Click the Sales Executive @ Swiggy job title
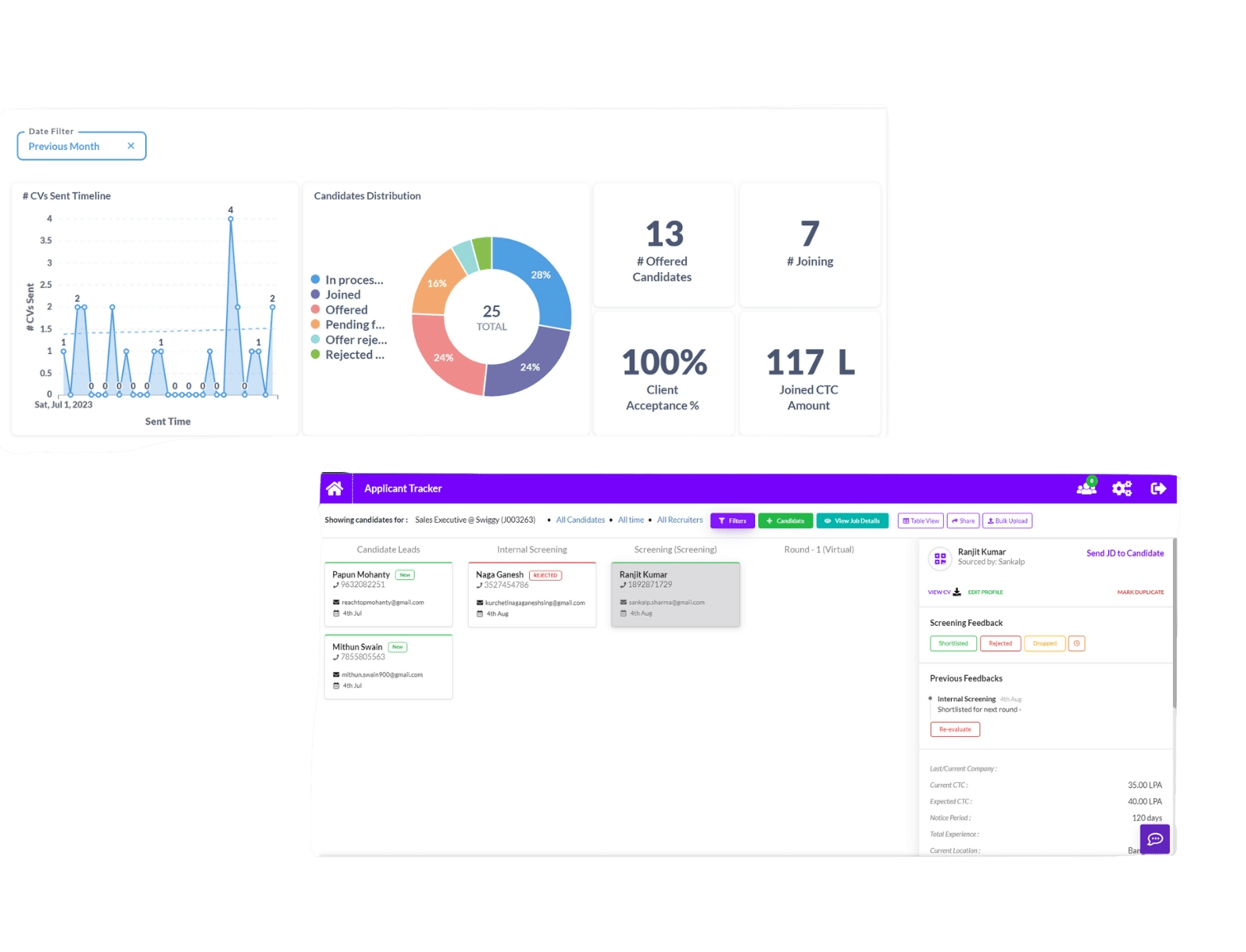The width and height of the screenshot is (1246, 952). [x=475, y=520]
